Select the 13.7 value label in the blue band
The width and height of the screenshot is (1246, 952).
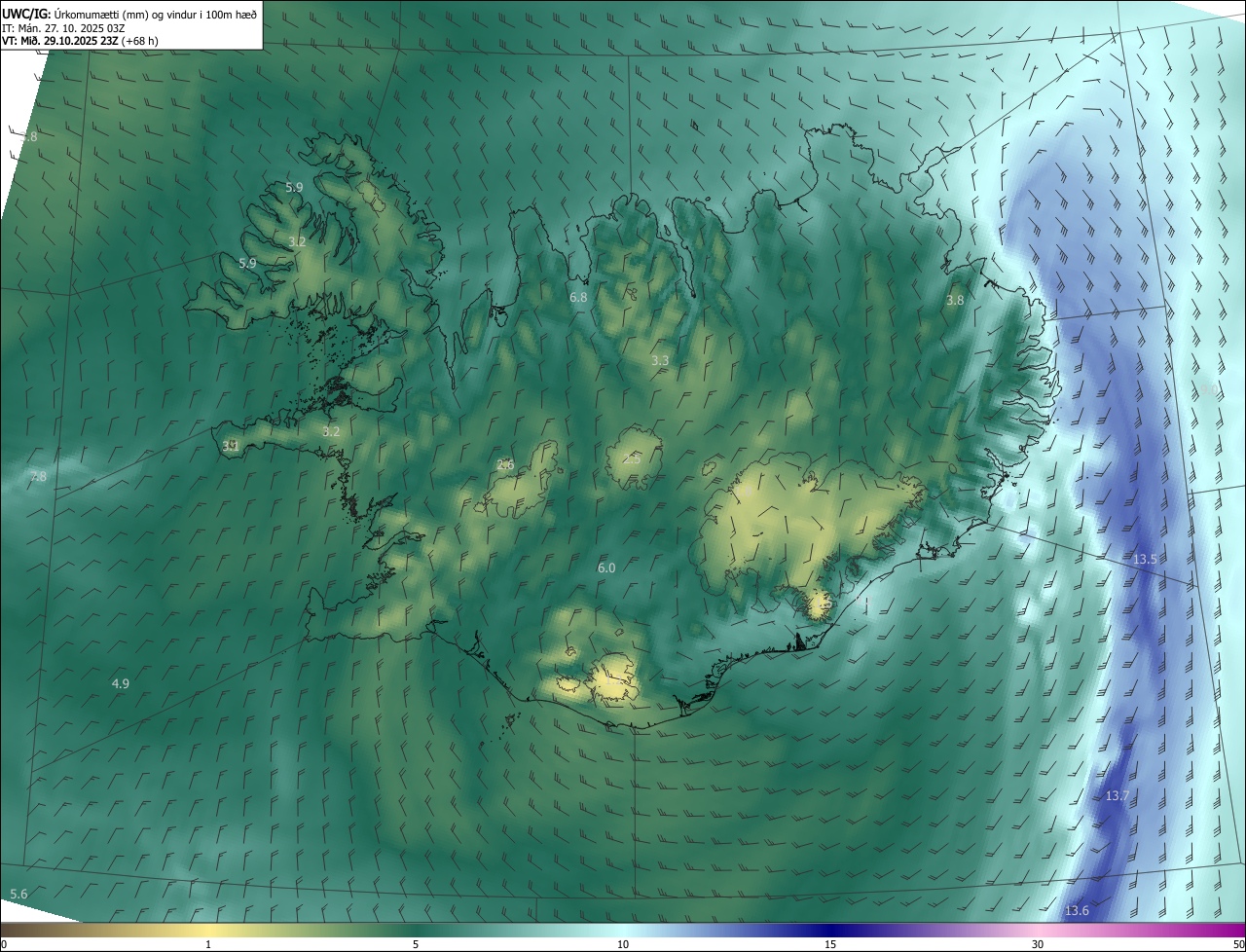1118,796
